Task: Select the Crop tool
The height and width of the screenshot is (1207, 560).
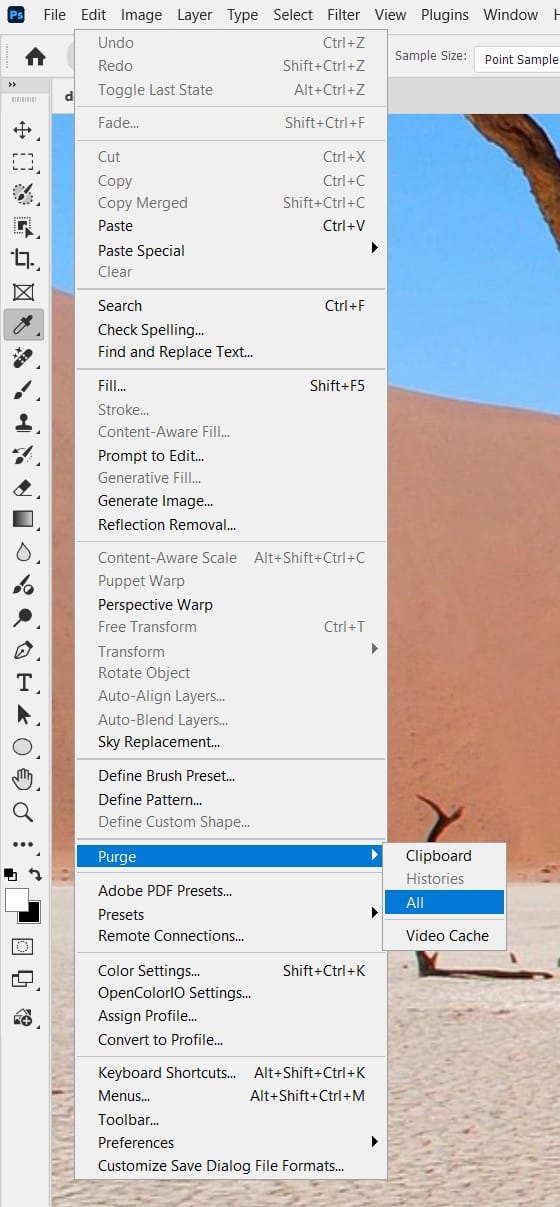Action: pyautogui.click(x=23, y=259)
